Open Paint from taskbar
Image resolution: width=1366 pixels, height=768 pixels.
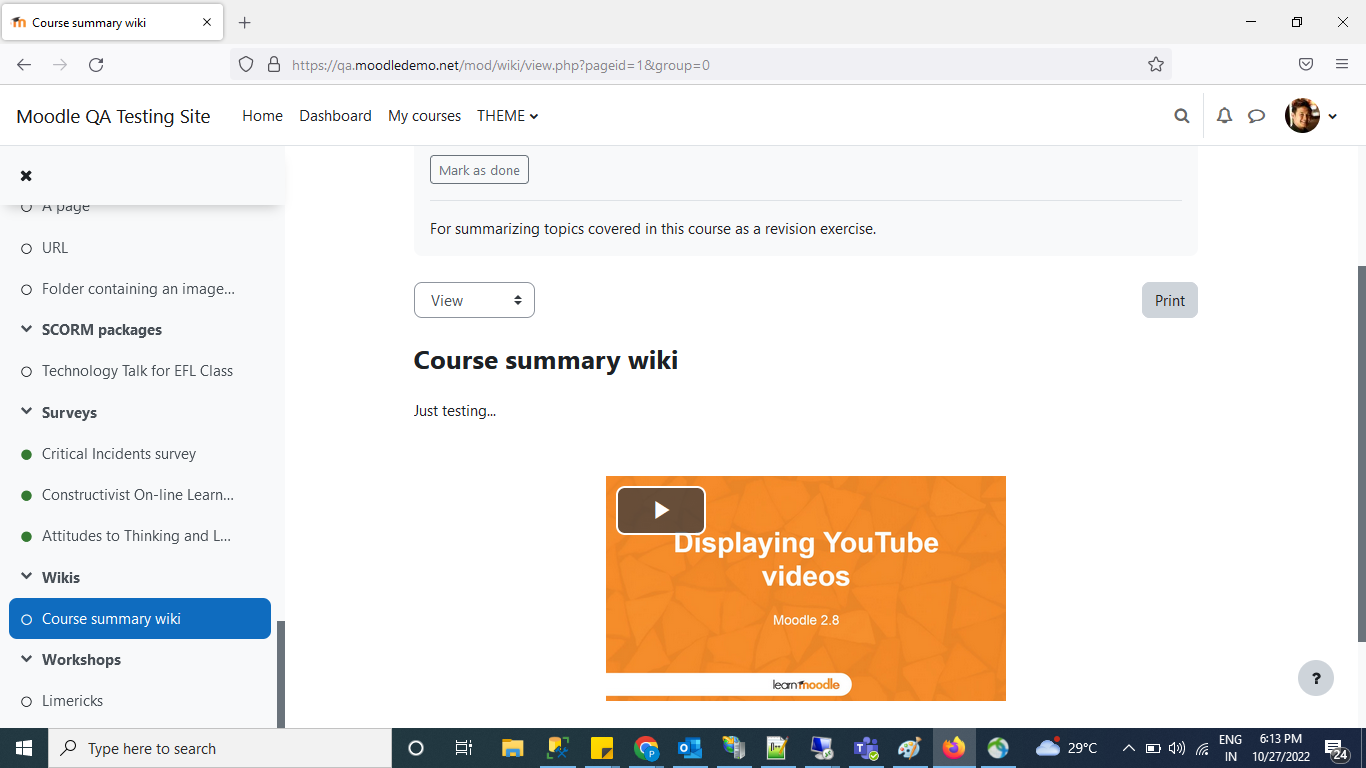coord(909,748)
